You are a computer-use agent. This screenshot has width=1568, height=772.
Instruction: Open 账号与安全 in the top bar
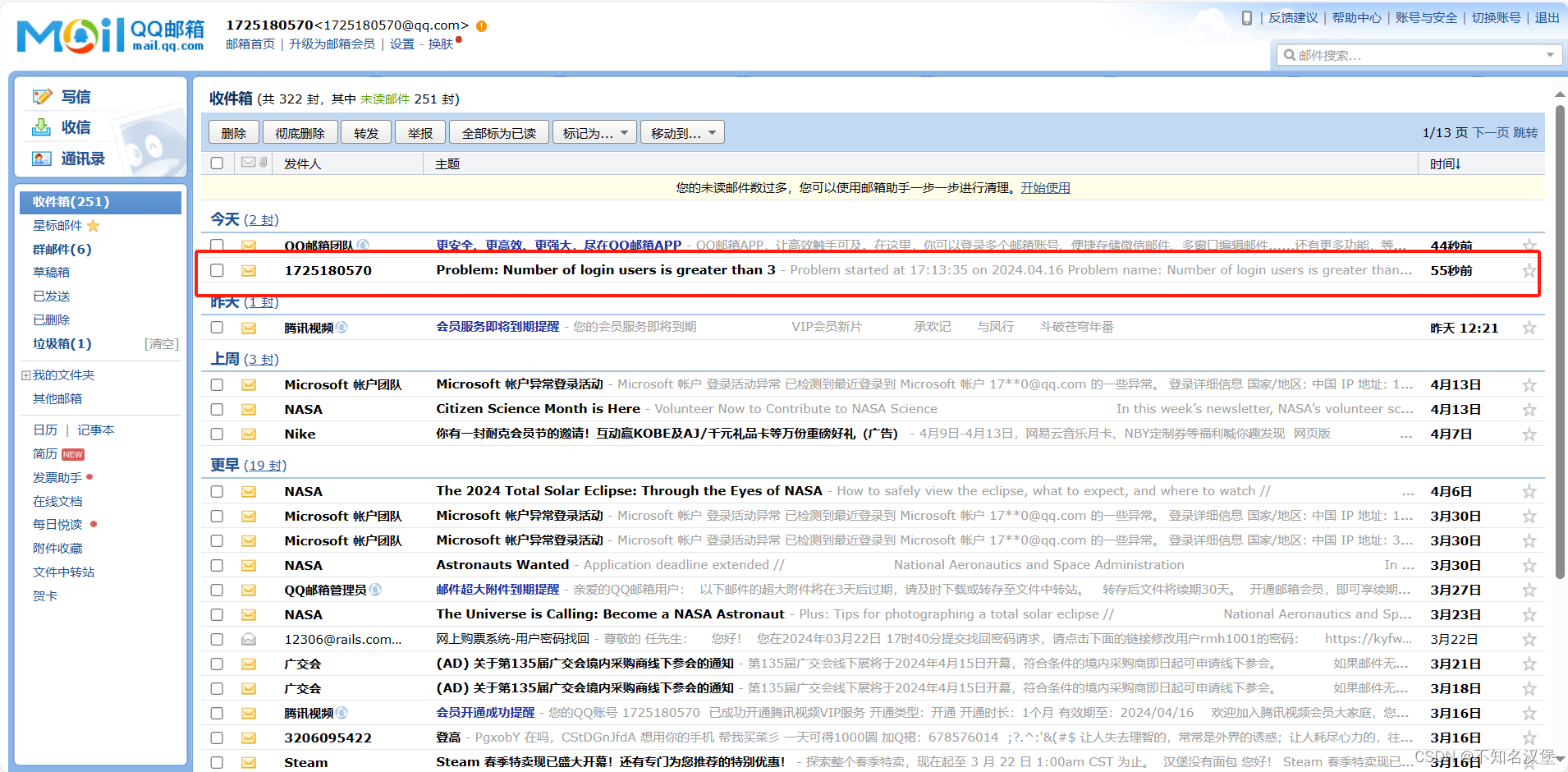point(1426,17)
